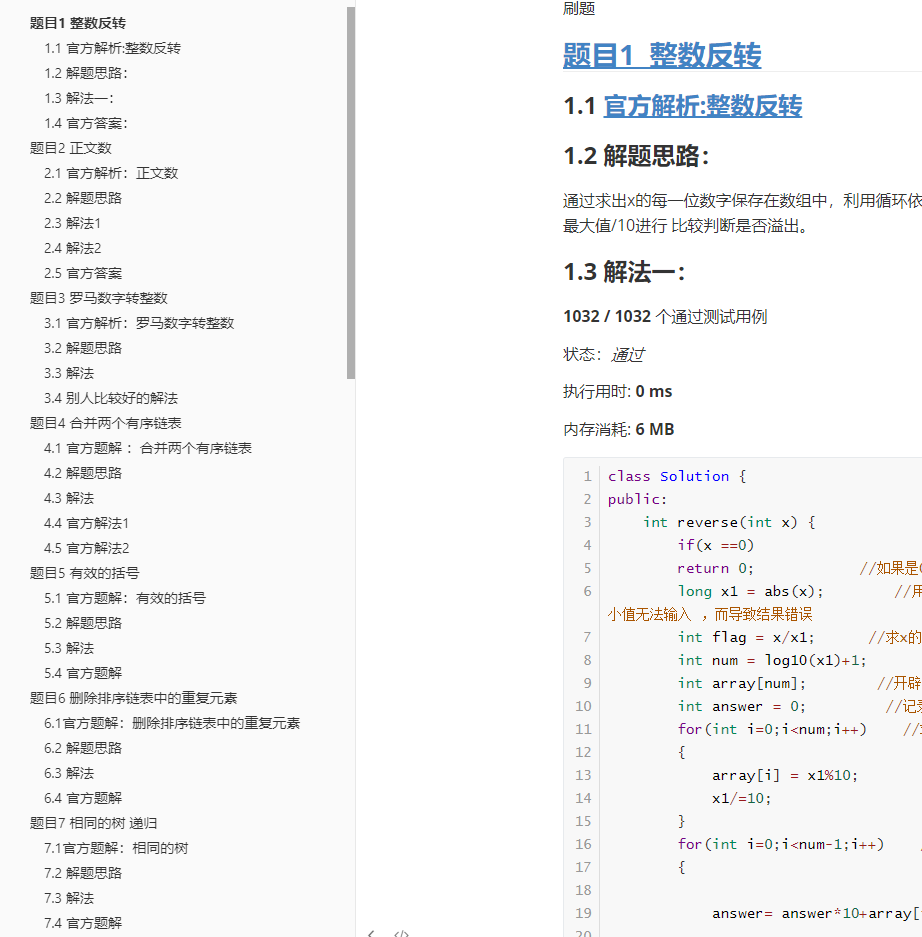The width and height of the screenshot is (922, 937).
Task: Go to 2.1 官方解析：正文数 in outline
Action: point(111,173)
